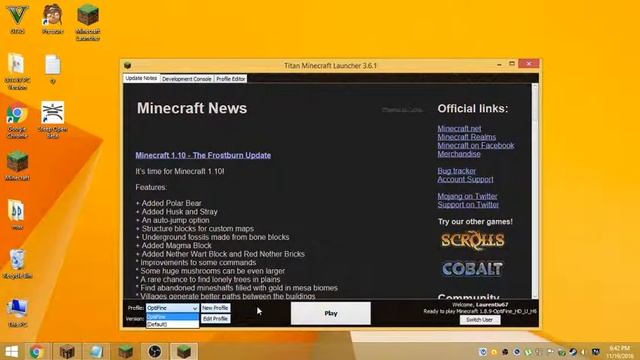
Task: Open the Account Support link
Action: click(465, 180)
